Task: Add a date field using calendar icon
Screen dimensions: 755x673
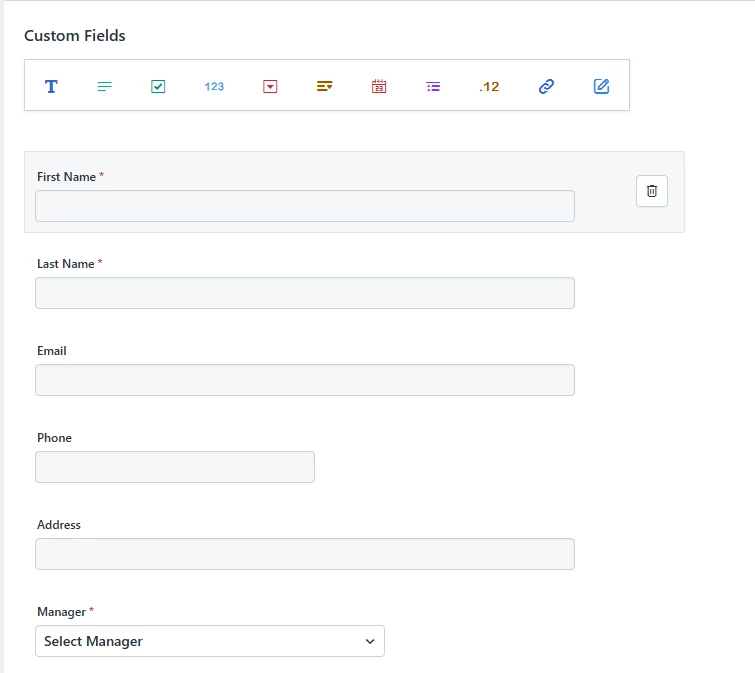Action: coord(379,86)
